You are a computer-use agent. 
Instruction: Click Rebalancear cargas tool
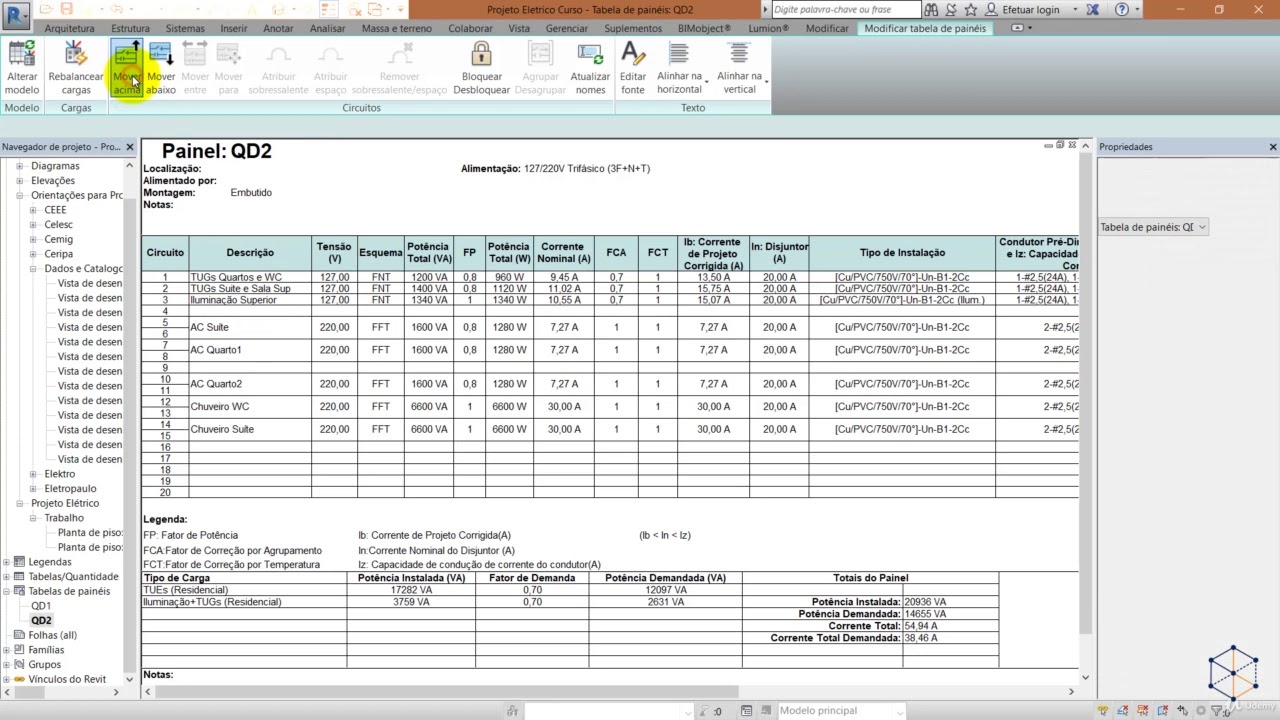(x=76, y=68)
